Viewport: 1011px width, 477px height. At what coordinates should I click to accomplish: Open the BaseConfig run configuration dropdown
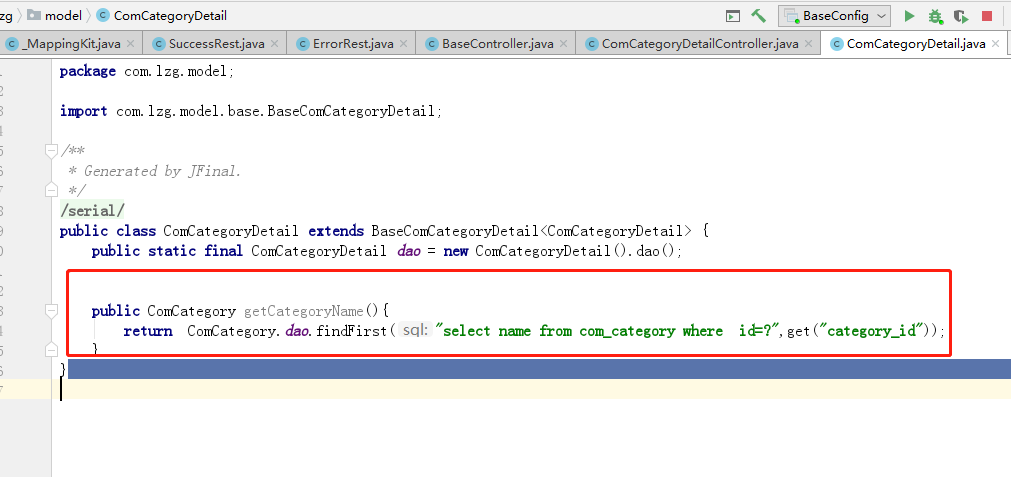coord(834,16)
